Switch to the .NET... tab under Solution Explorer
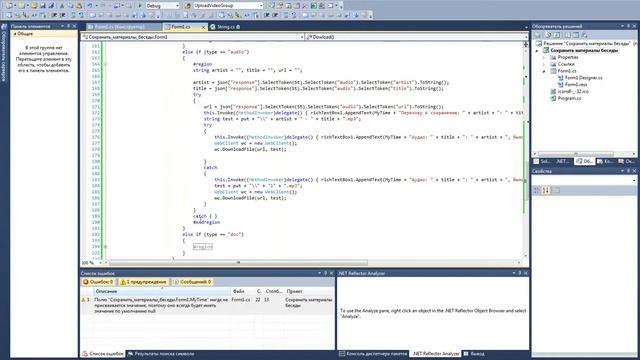 pos(562,162)
